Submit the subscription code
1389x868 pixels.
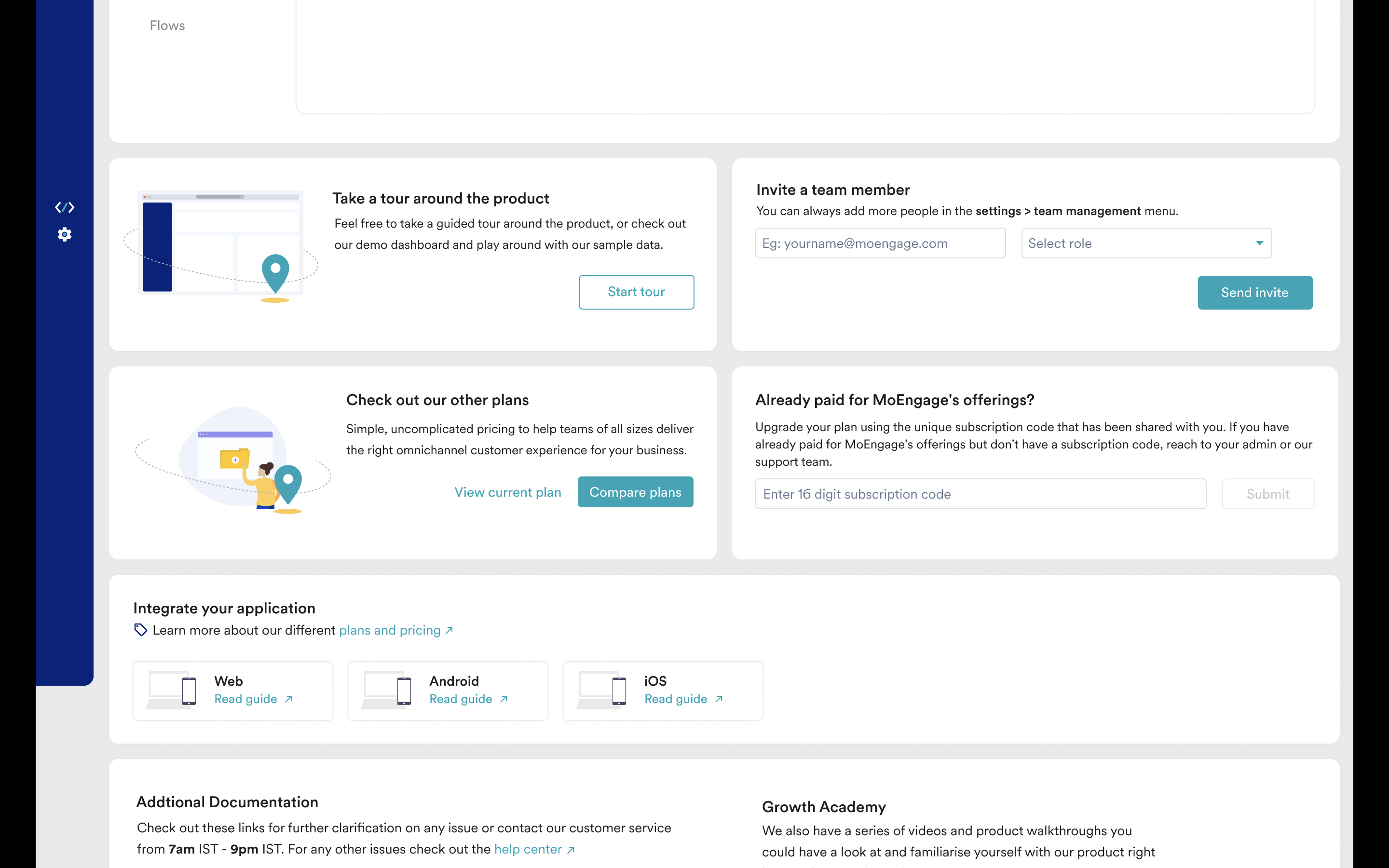[1267, 494]
